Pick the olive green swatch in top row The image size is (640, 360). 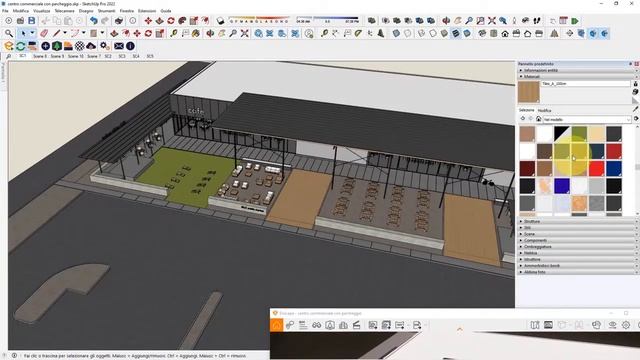coord(579,133)
